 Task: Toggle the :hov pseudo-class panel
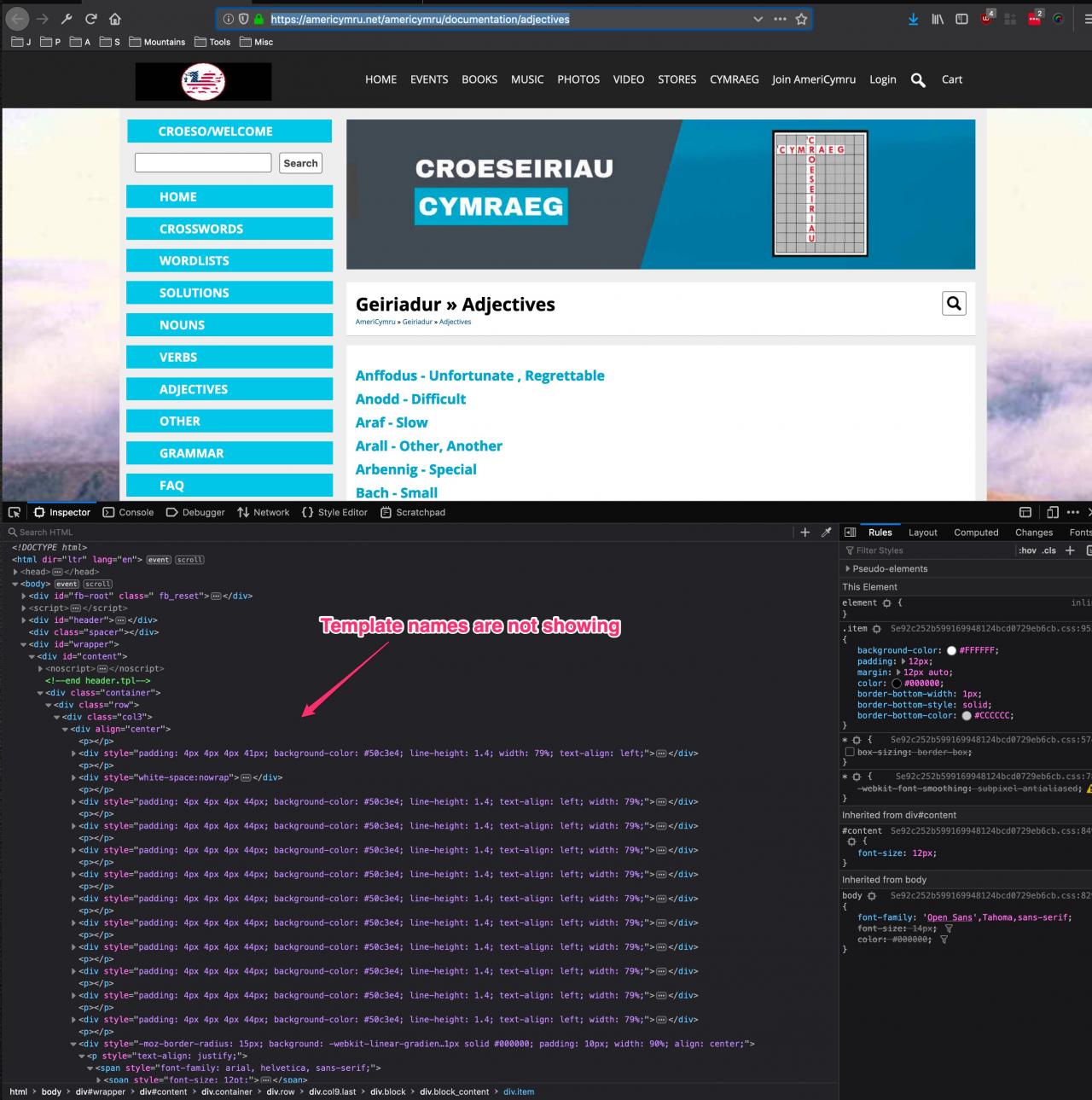coord(1027,550)
